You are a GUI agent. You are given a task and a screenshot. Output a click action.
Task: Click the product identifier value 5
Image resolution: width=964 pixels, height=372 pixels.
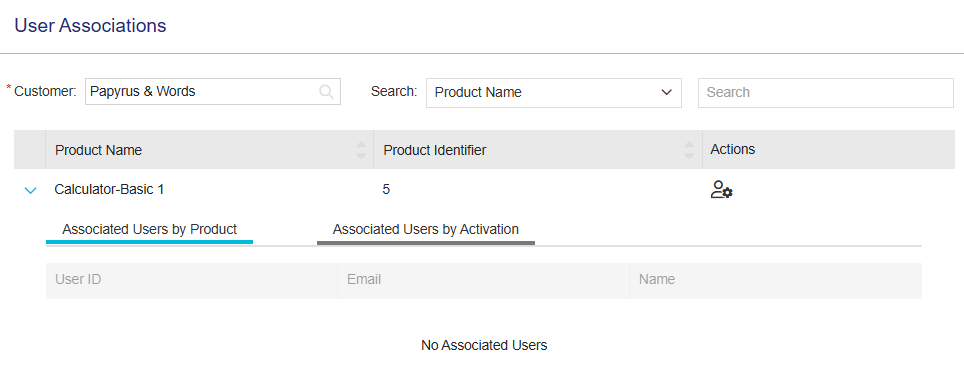point(386,189)
